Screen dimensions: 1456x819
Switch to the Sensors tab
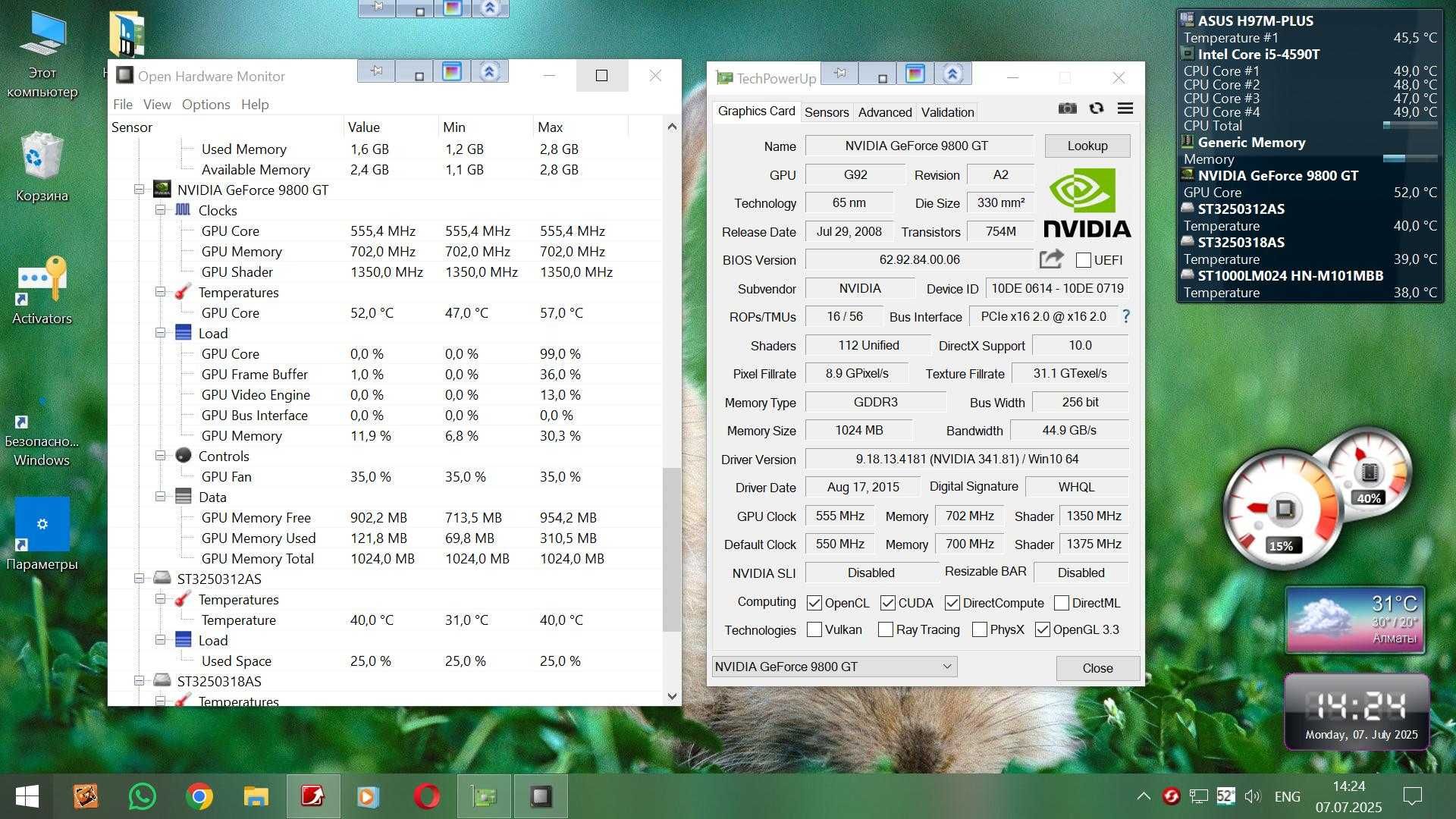[827, 112]
